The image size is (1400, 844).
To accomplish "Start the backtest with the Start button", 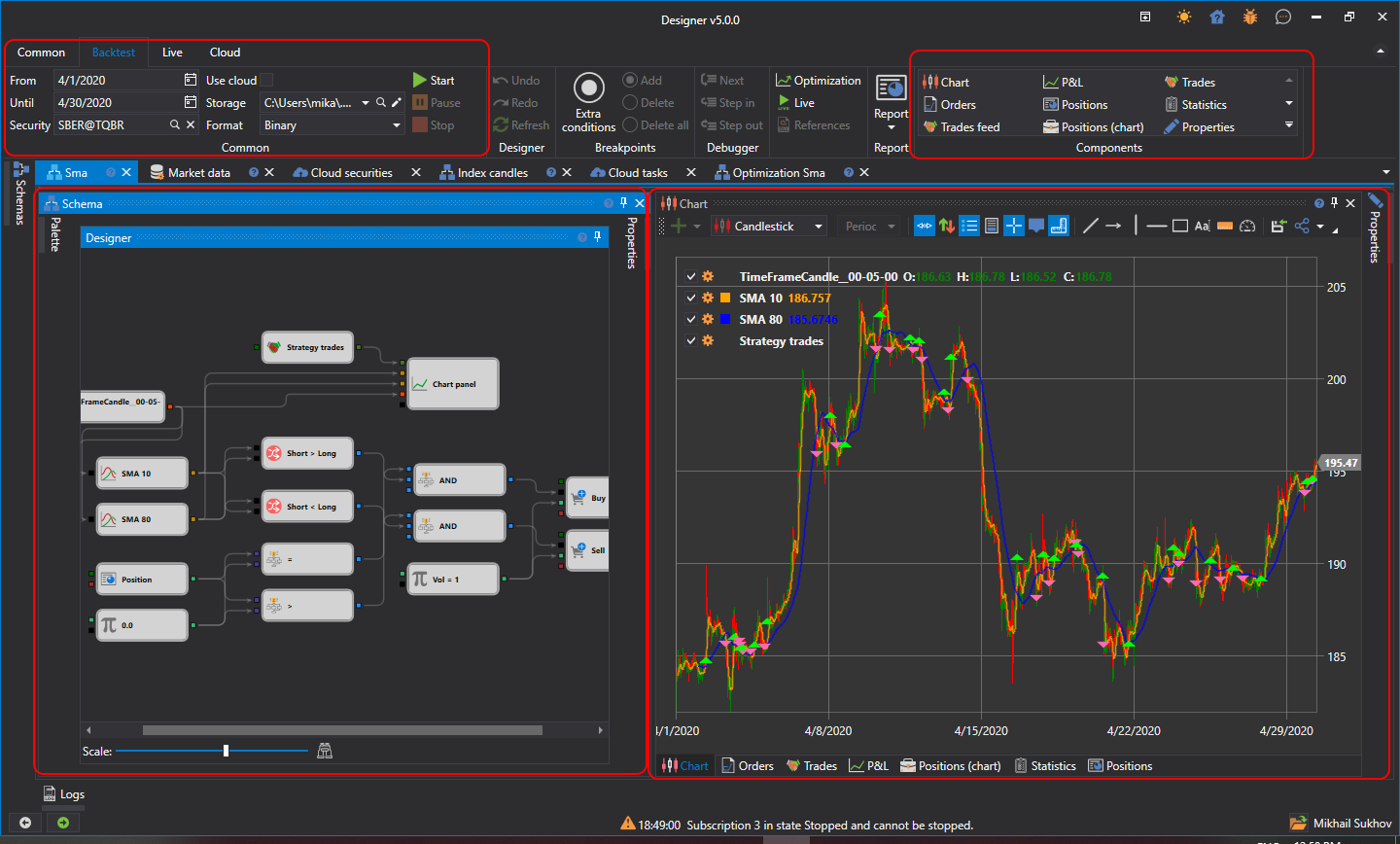I will click(434, 81).
